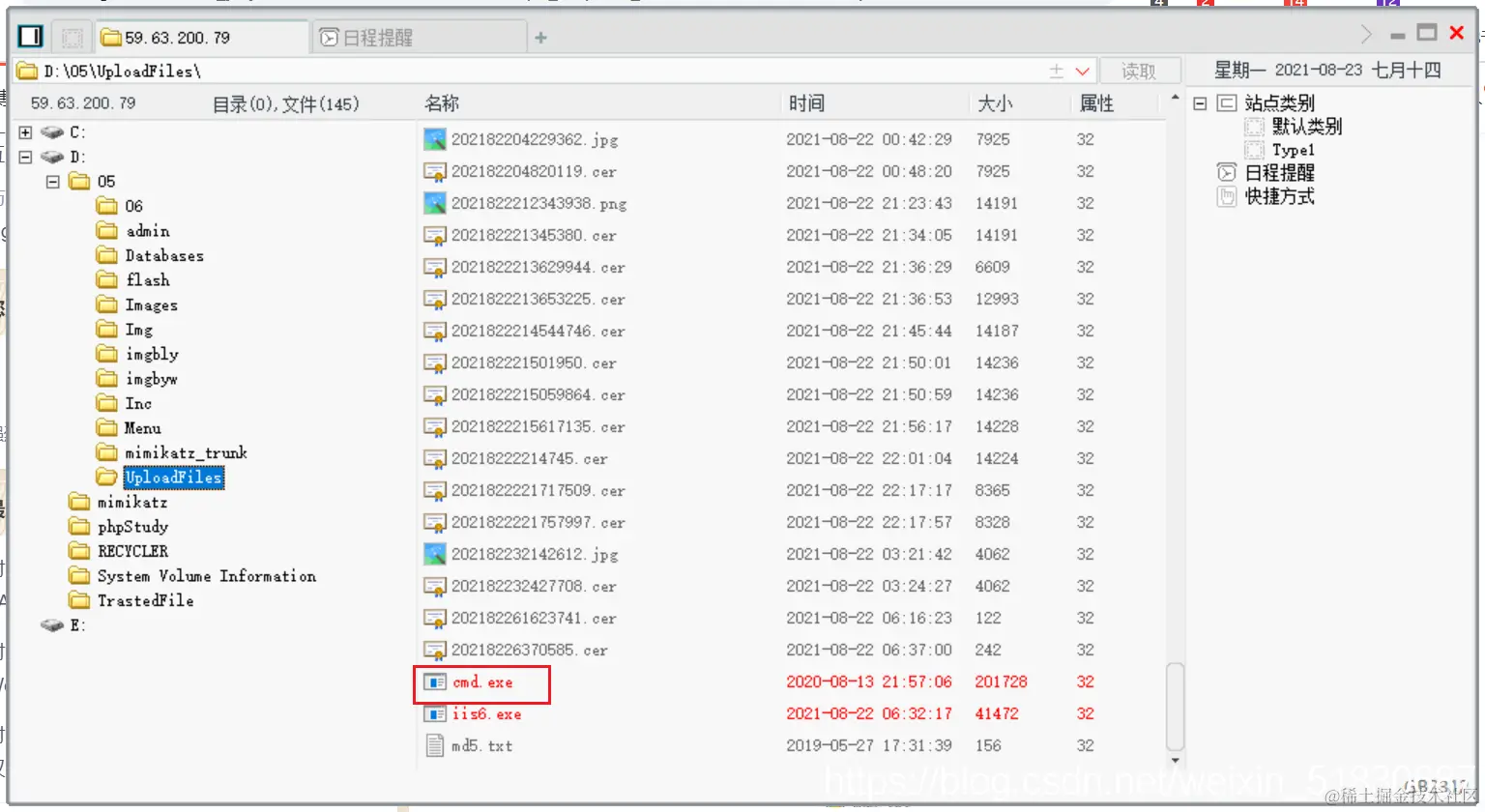The height and width of the screenshot is (812, 1485).
Task: Select image icon of 202182204229362.jpg
Action: pyautogui.click(x=435, y=139)
